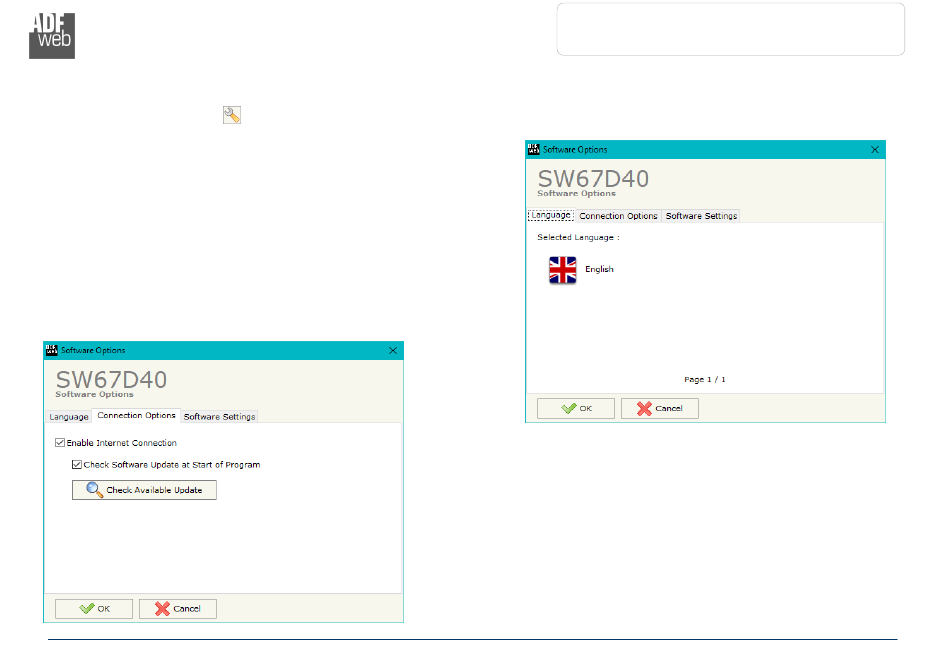Close the Connection Options Software Options window
950x659 pixels.
pyautogui.click(x=393, y=351)
